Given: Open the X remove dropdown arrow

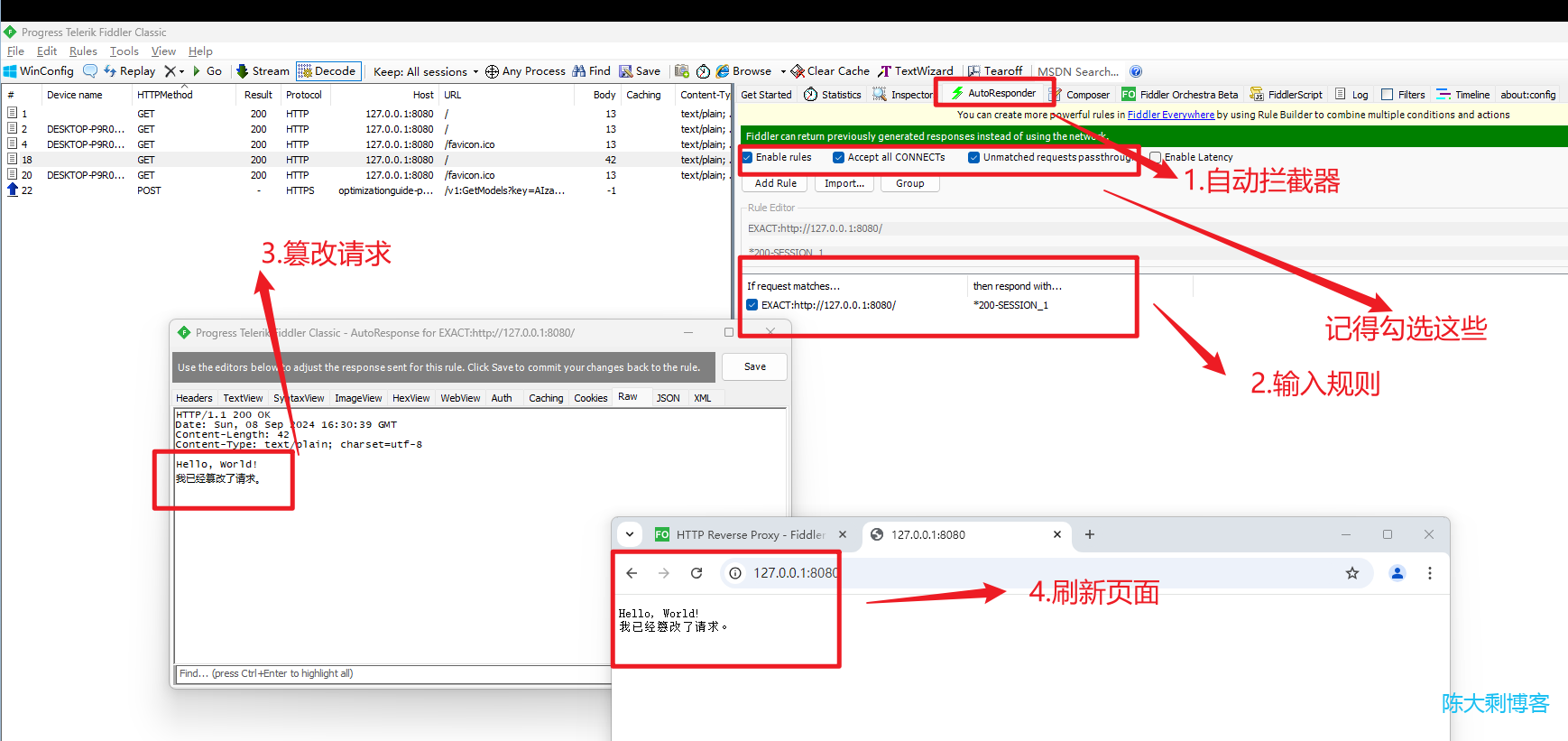Looking at the screenshot, I should tap(181, 71).
